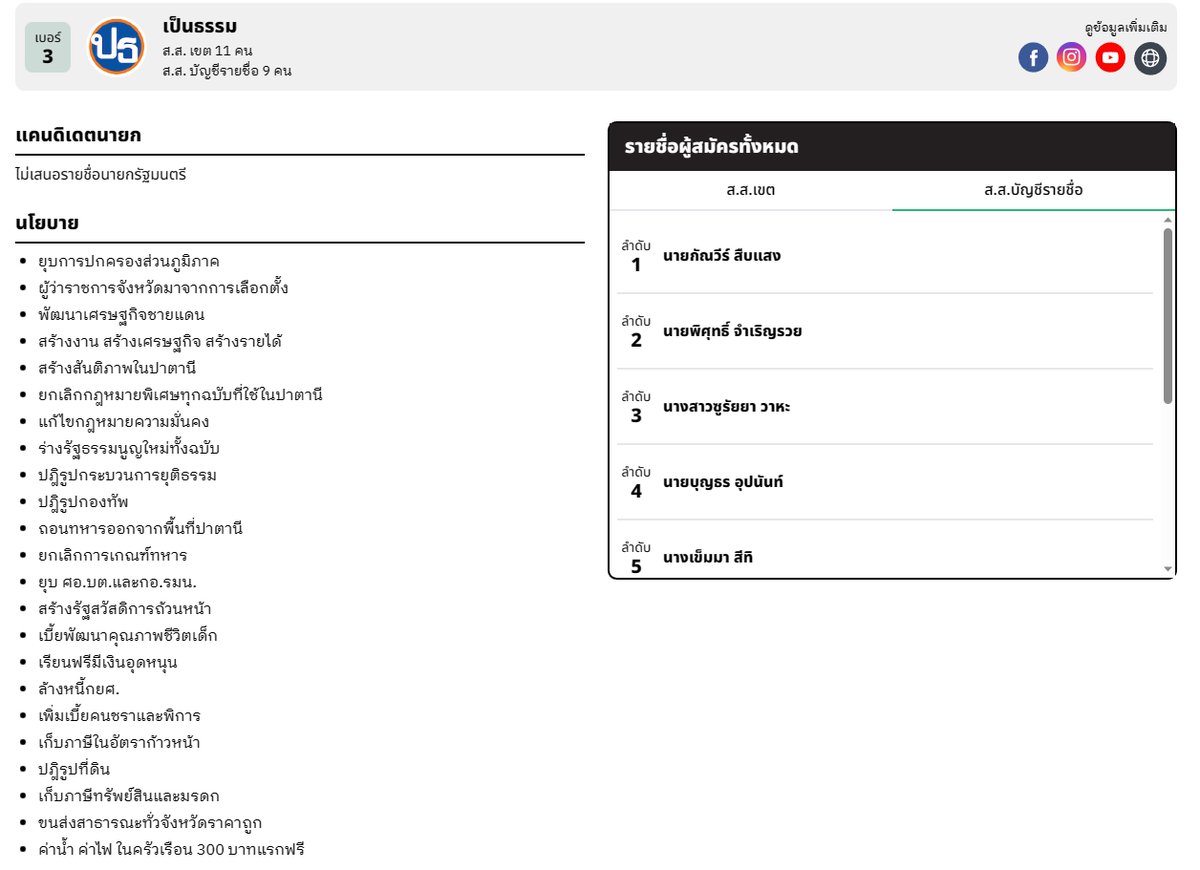Click policy ยุบการปกครองส่วนภูมิภาค
The width and height of the screenshot is (1200, 870).
pyautogui.click(x=128, y=261)
